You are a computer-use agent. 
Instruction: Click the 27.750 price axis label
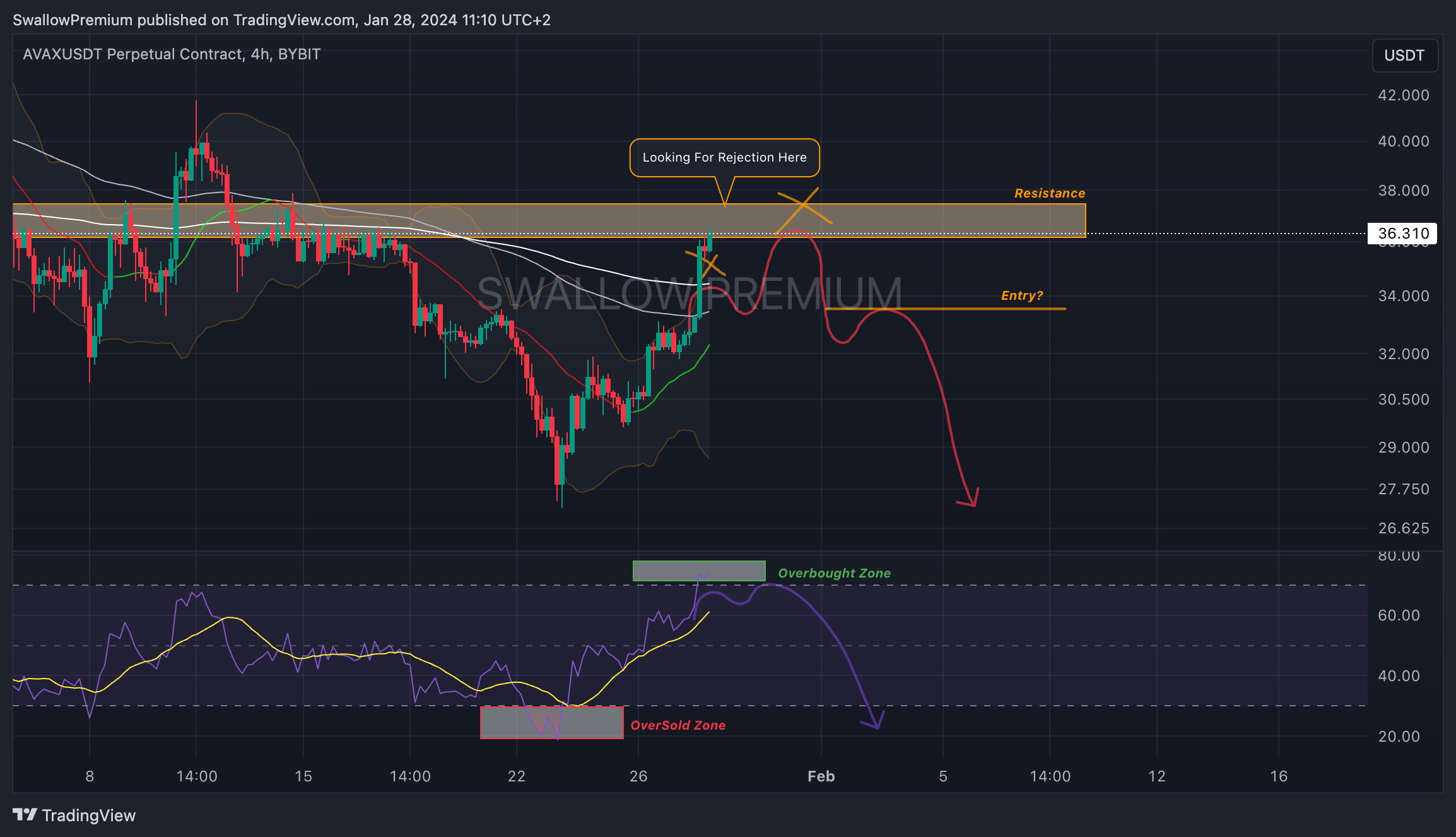[1404, 489]
